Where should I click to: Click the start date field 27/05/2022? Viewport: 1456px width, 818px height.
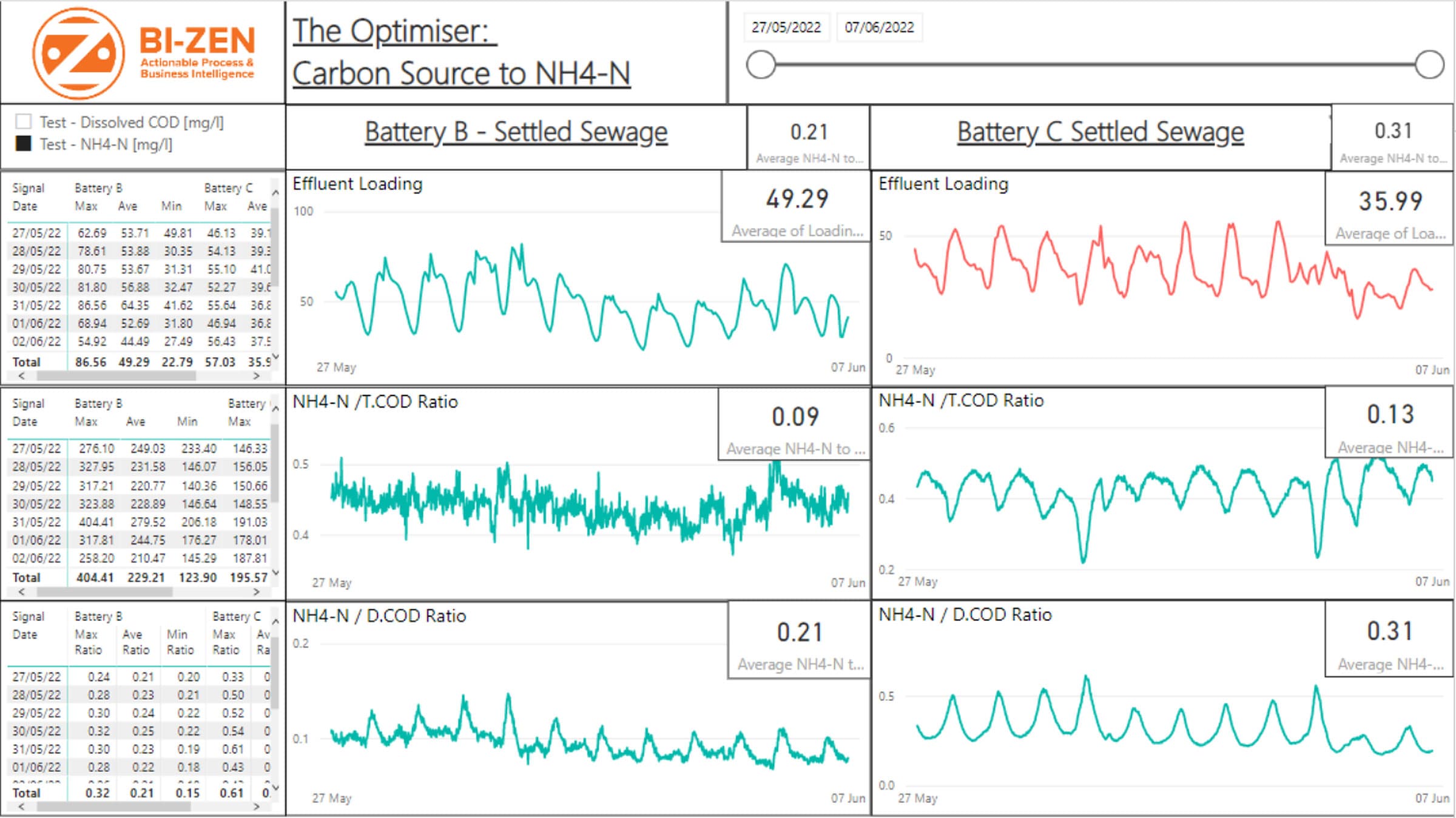786,27
